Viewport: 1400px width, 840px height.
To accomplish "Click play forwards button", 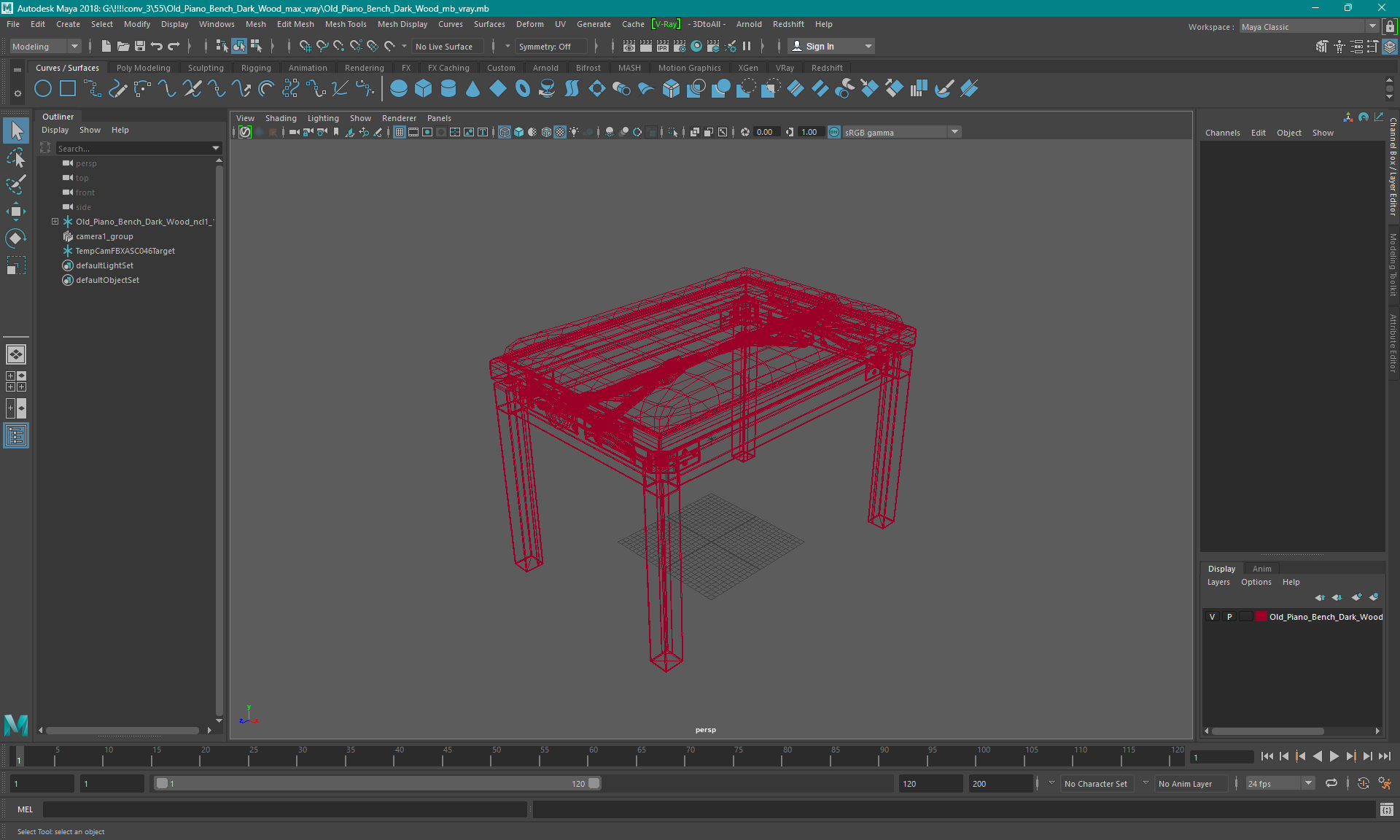I will pyautogui.click(x=1334, y=757).
